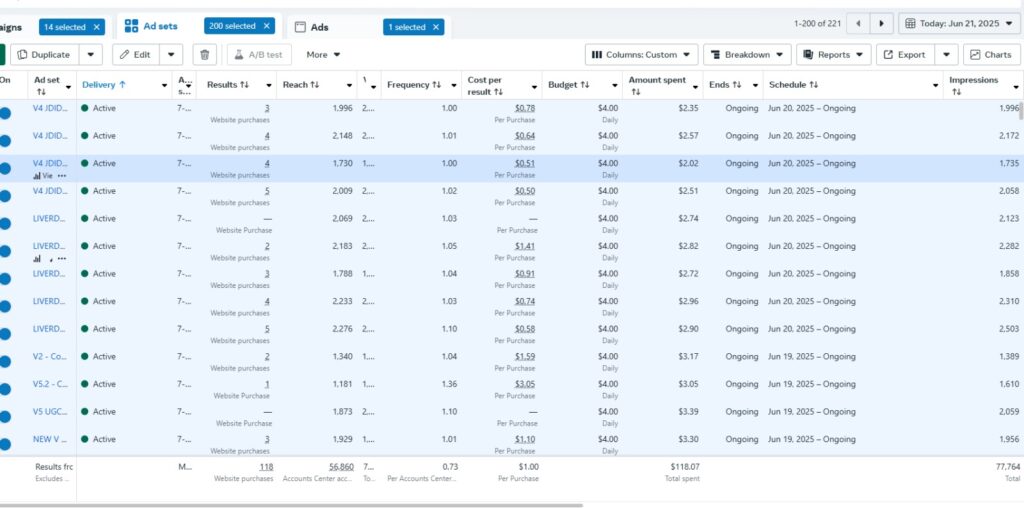The image size is (1024, 508).
Task: Click the 1-200 of 221 pagination text
Action: click(818, 24)
